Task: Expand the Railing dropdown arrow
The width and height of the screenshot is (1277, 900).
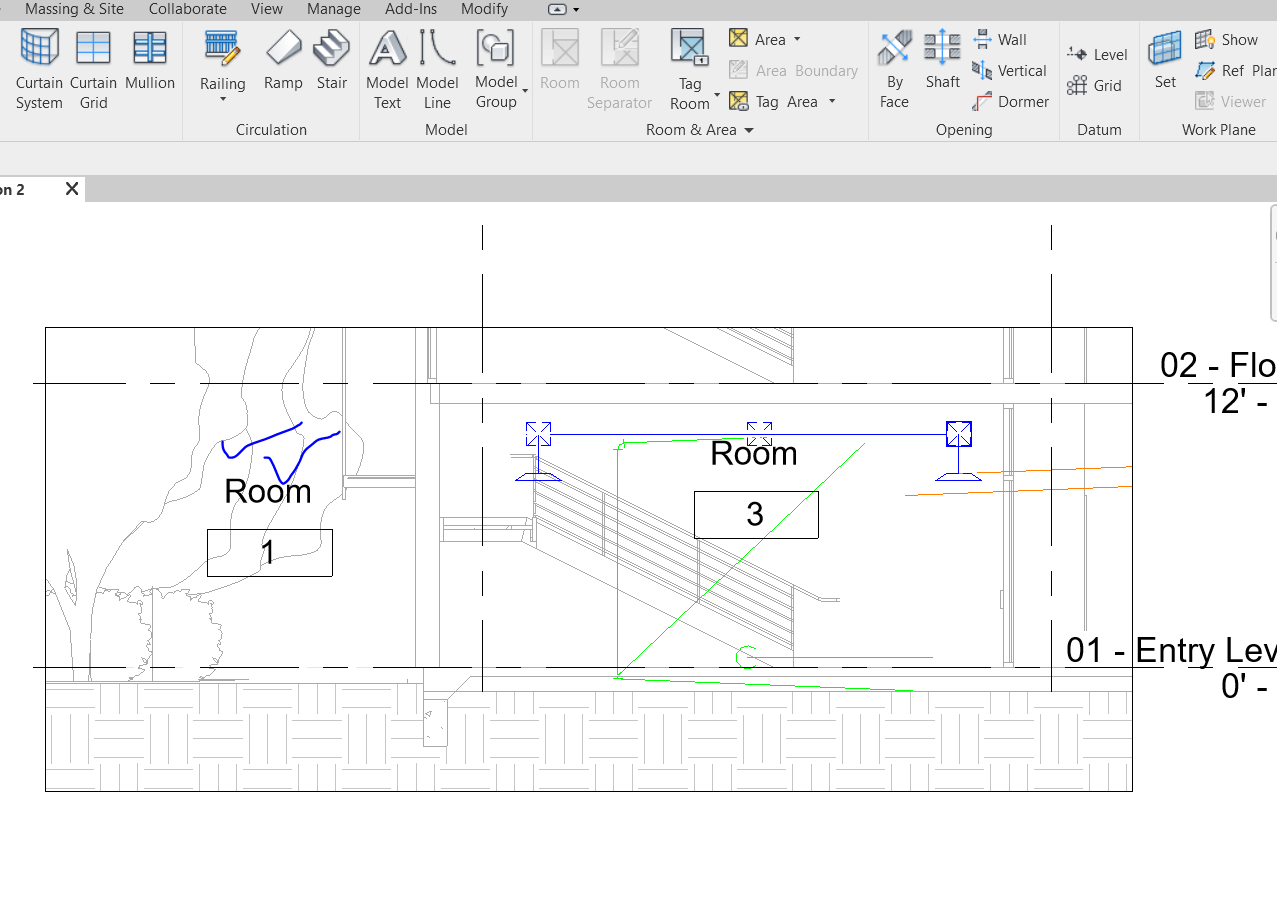Action: pyautogui.click(x=222, y=99)
